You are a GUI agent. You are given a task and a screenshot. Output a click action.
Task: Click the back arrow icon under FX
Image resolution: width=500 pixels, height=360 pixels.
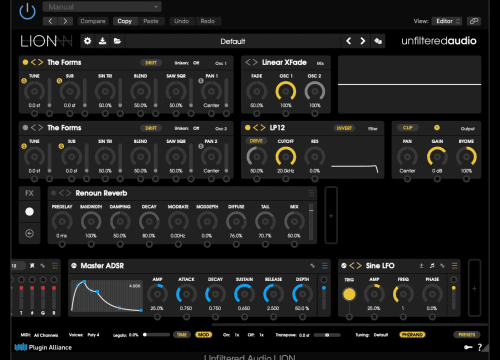(x=29, y=233)
